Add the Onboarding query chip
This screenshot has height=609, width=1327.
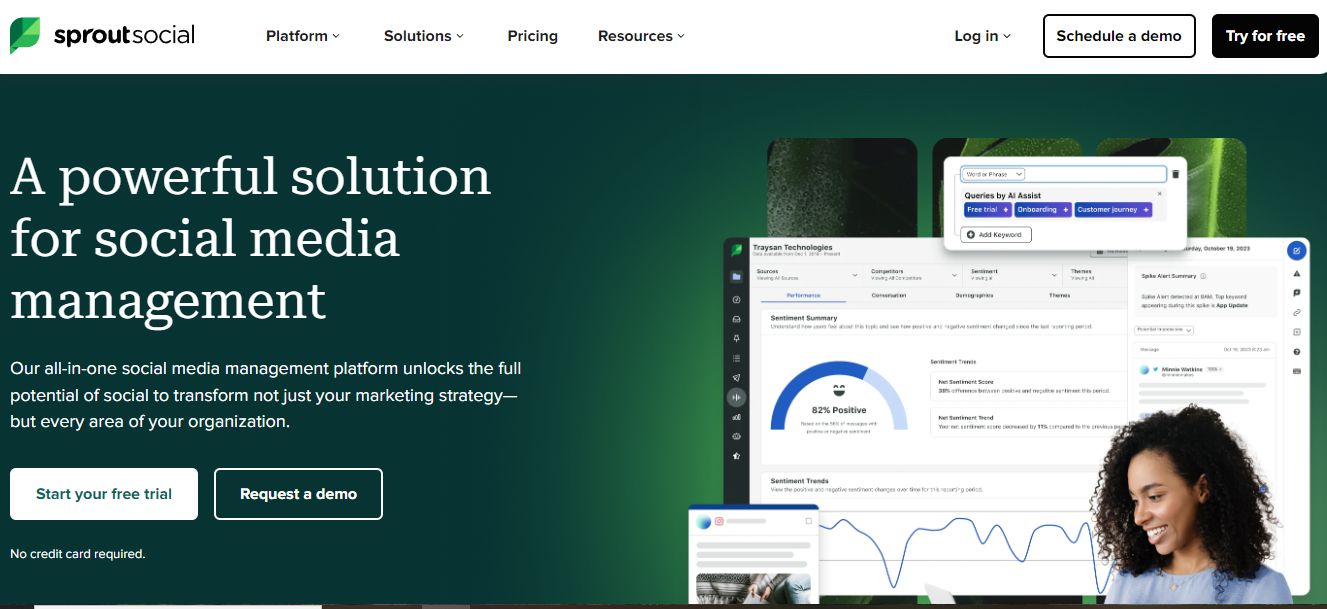[x=1043, y=210]
